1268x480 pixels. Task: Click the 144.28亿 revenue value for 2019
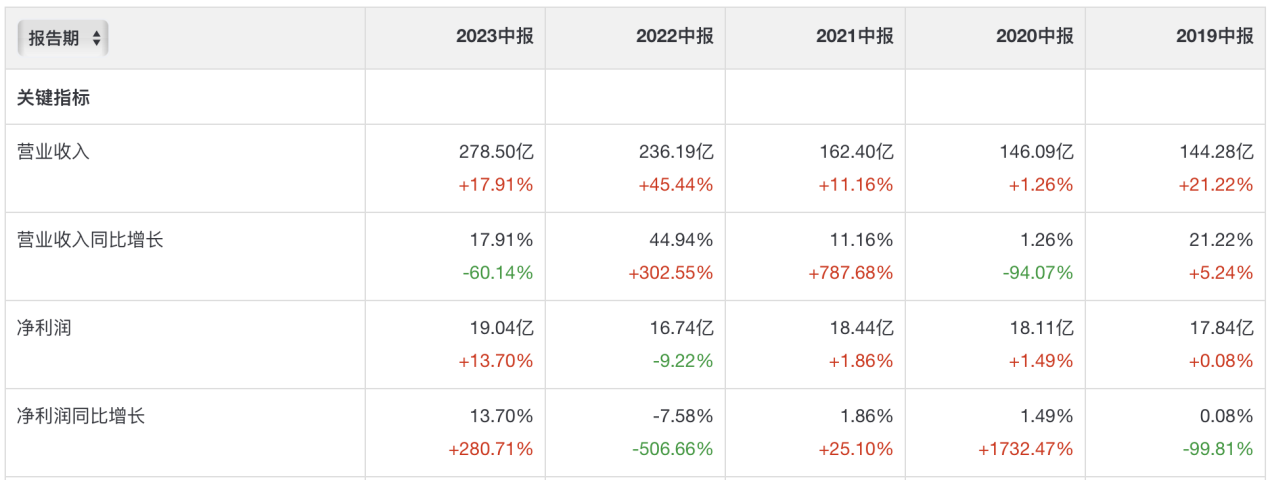[1216, 153]
